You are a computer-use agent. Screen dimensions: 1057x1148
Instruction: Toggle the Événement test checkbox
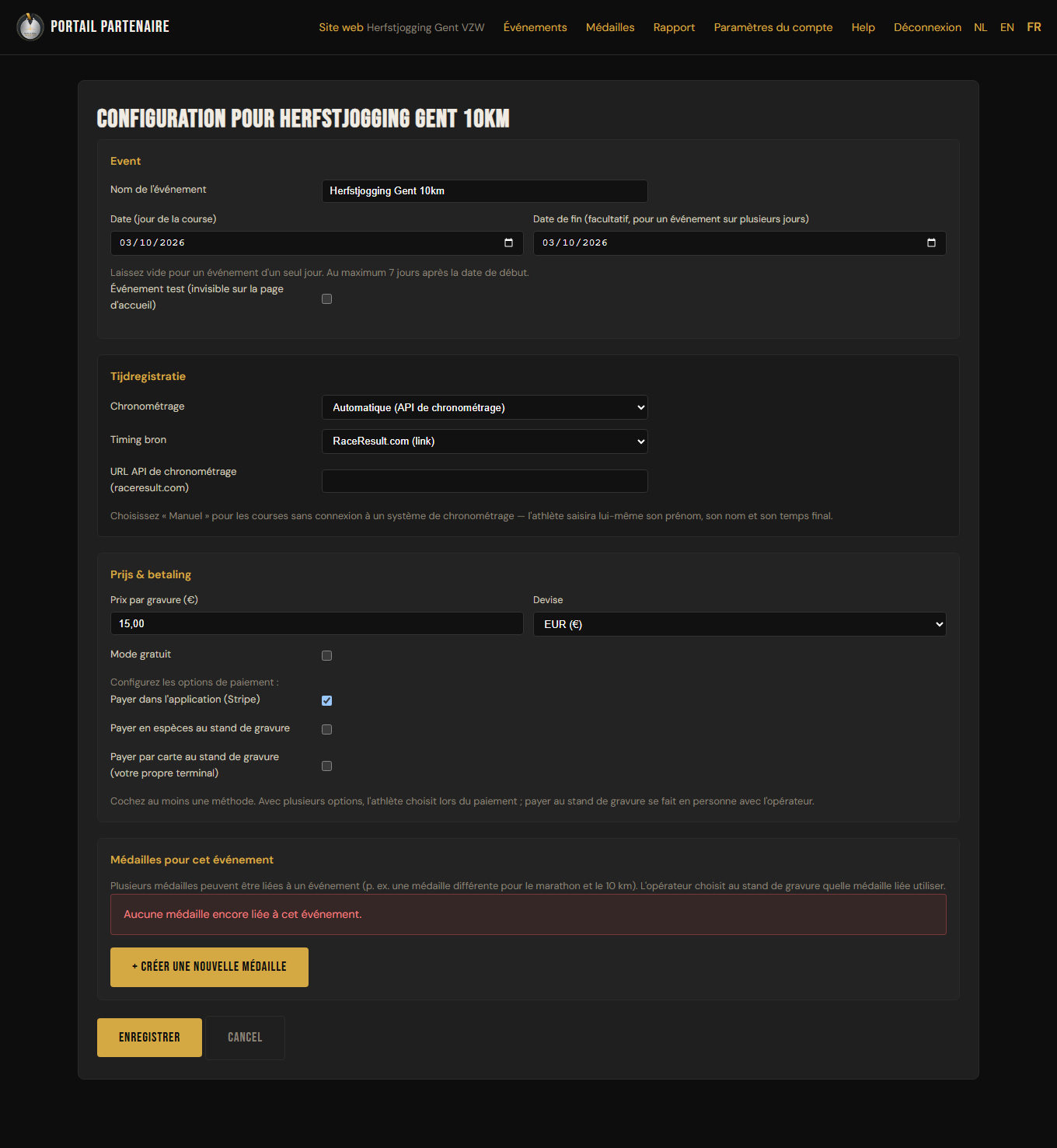[x=327, y=299]
